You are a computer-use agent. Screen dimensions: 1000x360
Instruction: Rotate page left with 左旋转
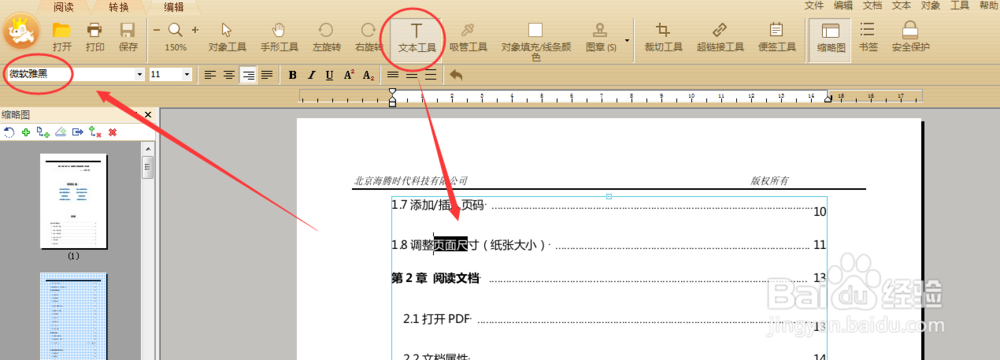pyautogui.click(x=326, y=36)
